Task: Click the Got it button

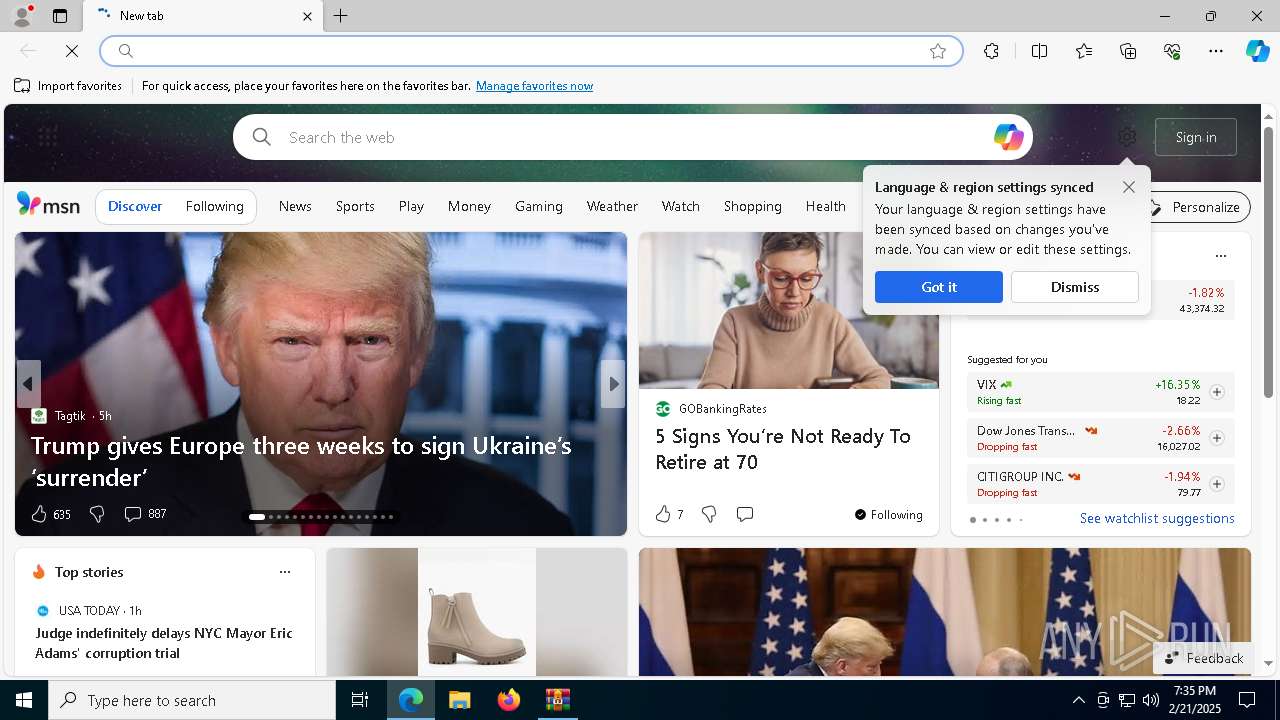Action: point(939,287)
